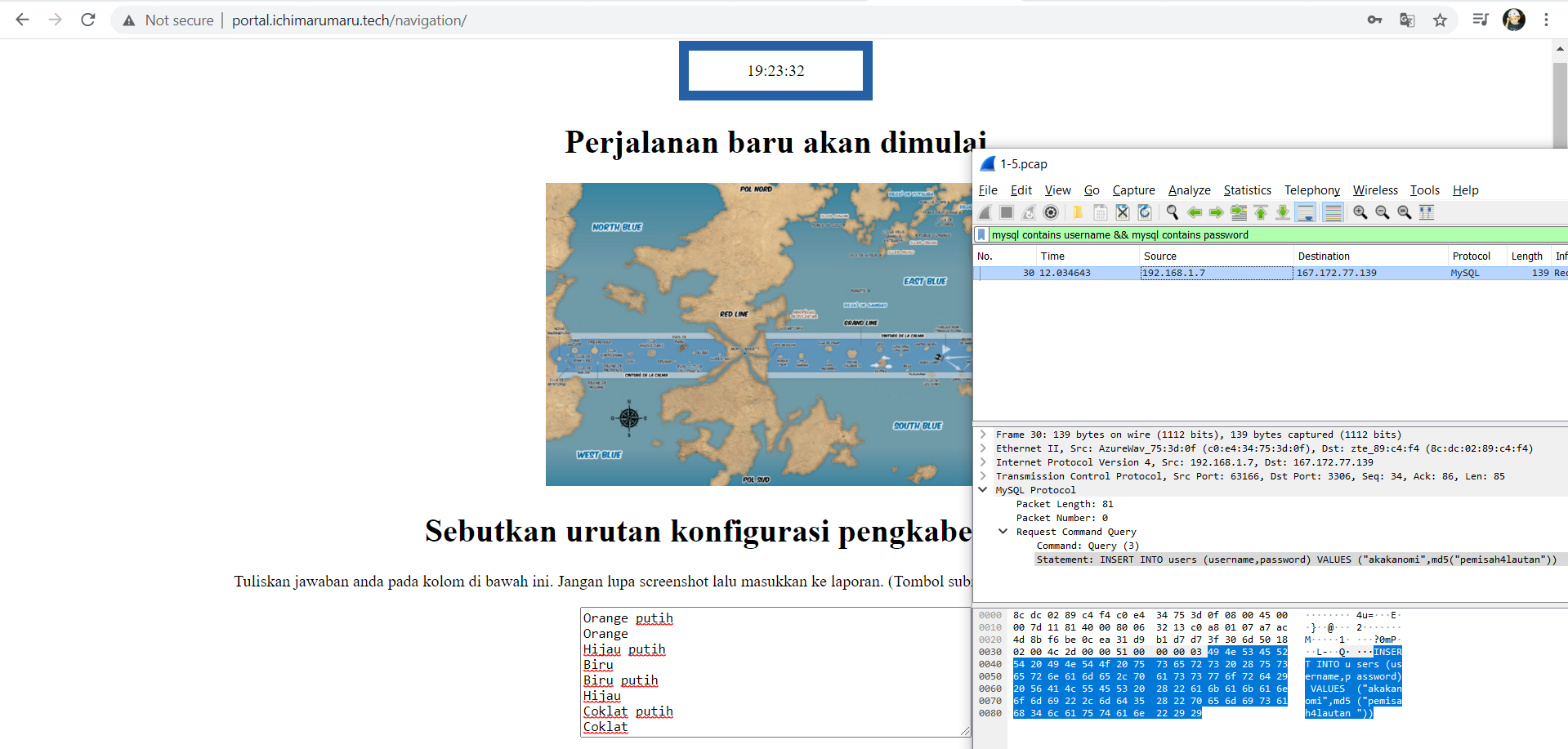The height and width of the screenshot is (749, 1568).
Task: Sort packets by Time column header
Action: (x=1088, y=256)
